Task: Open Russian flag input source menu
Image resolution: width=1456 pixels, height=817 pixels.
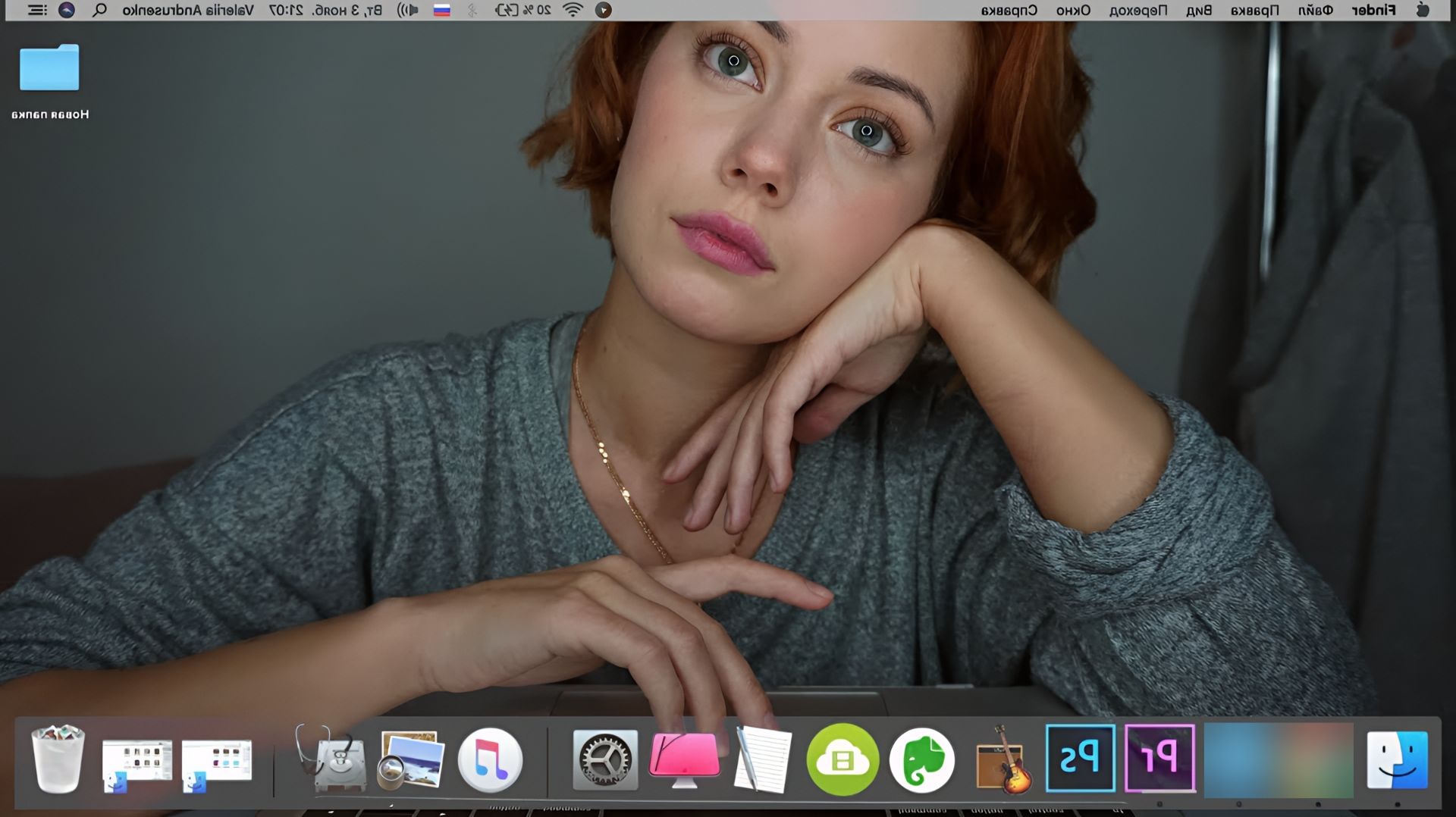Action: tap(442, 10)
